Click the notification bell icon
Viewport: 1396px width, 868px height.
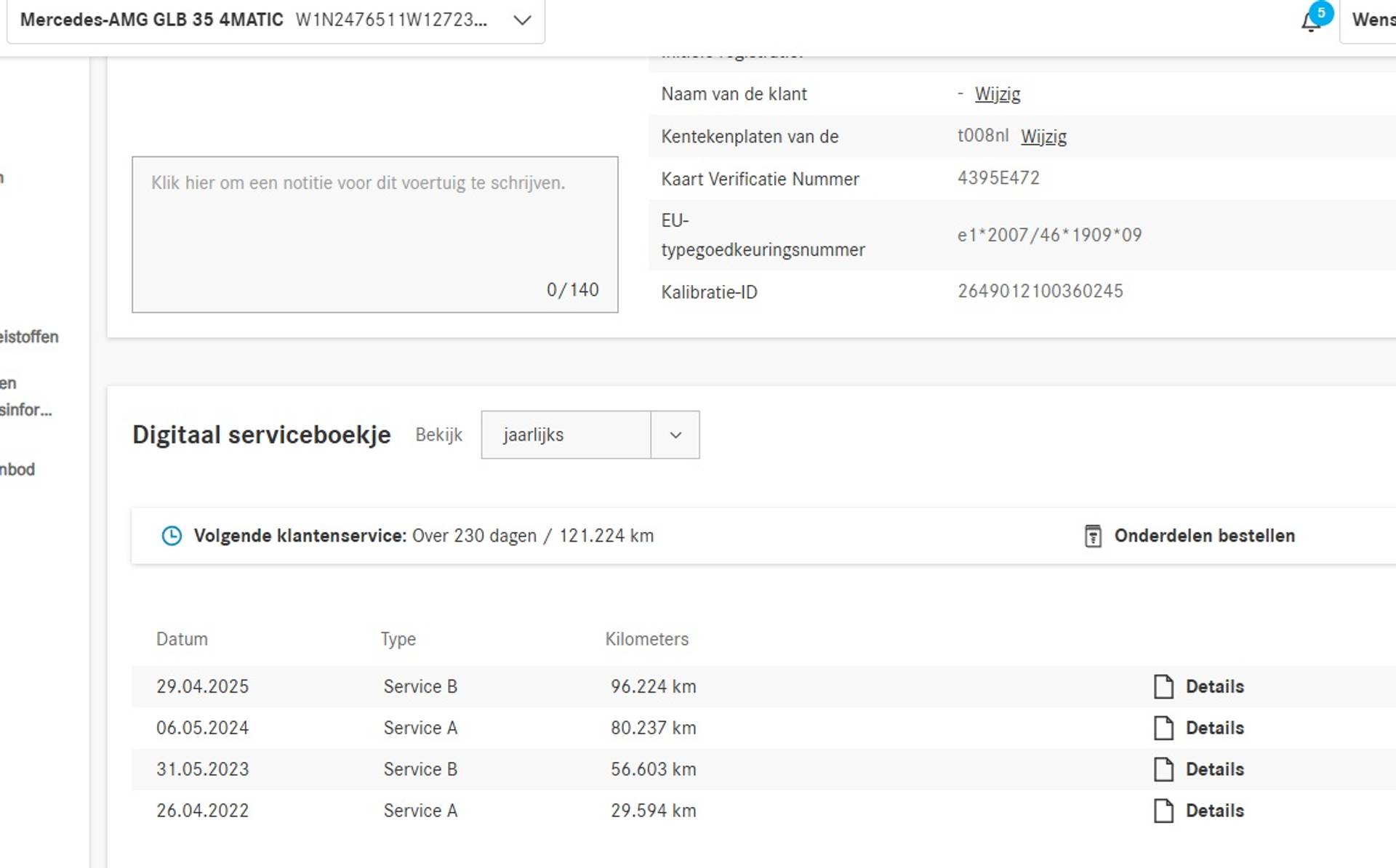(1309, 23)
